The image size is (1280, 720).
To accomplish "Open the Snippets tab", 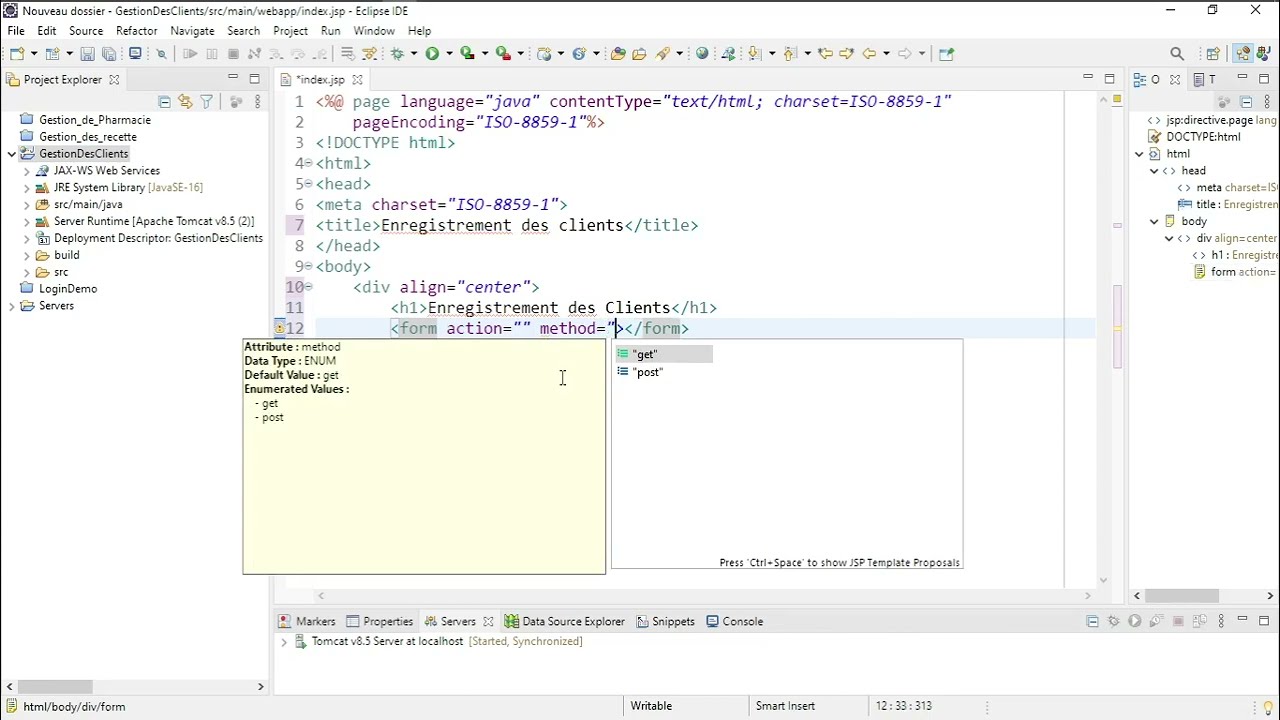I will pos(665,621).
